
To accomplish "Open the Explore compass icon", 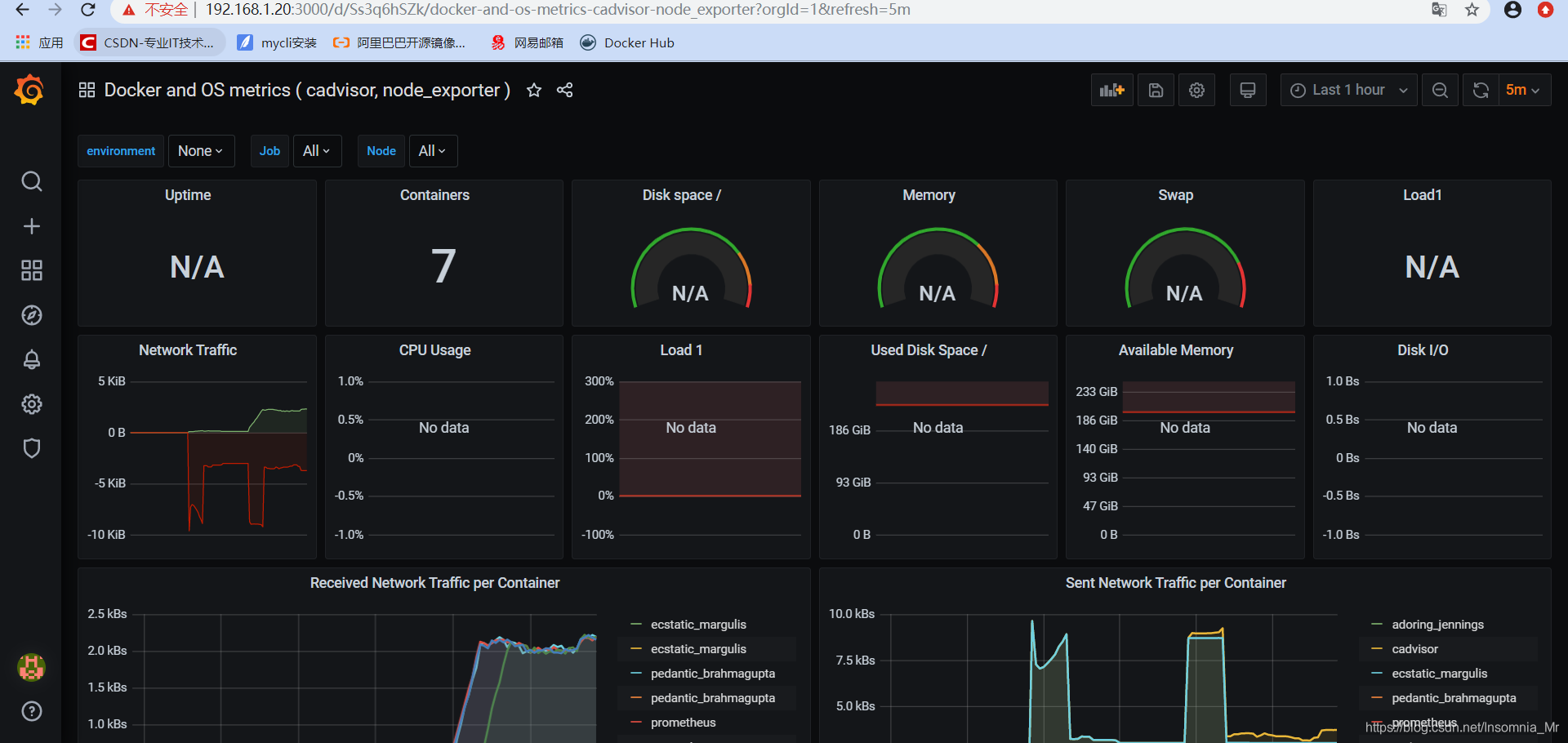I will pos(31,315).
